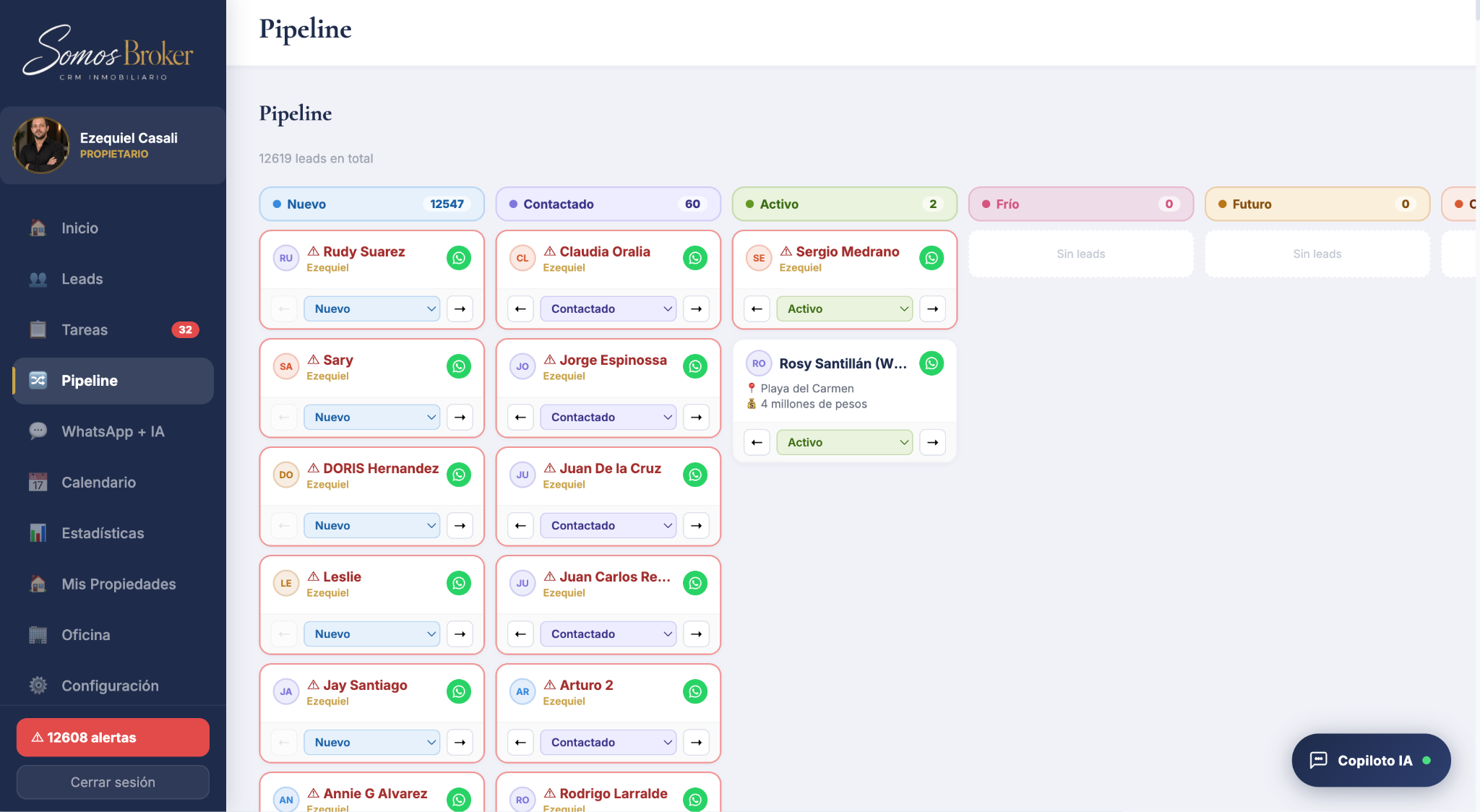Move Rosy Santillán forward with right arrow
1480x812 pixels.
pos(933,442)
